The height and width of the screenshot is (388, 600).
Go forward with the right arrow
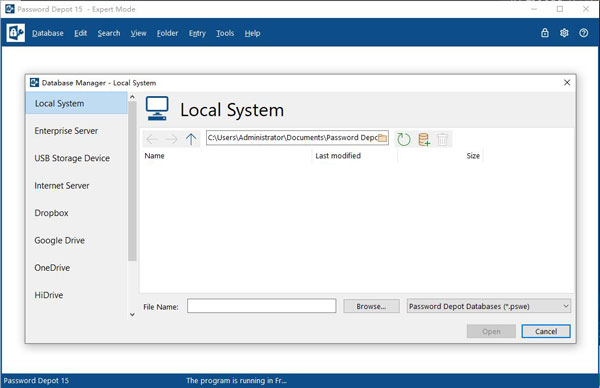(171, 139)
